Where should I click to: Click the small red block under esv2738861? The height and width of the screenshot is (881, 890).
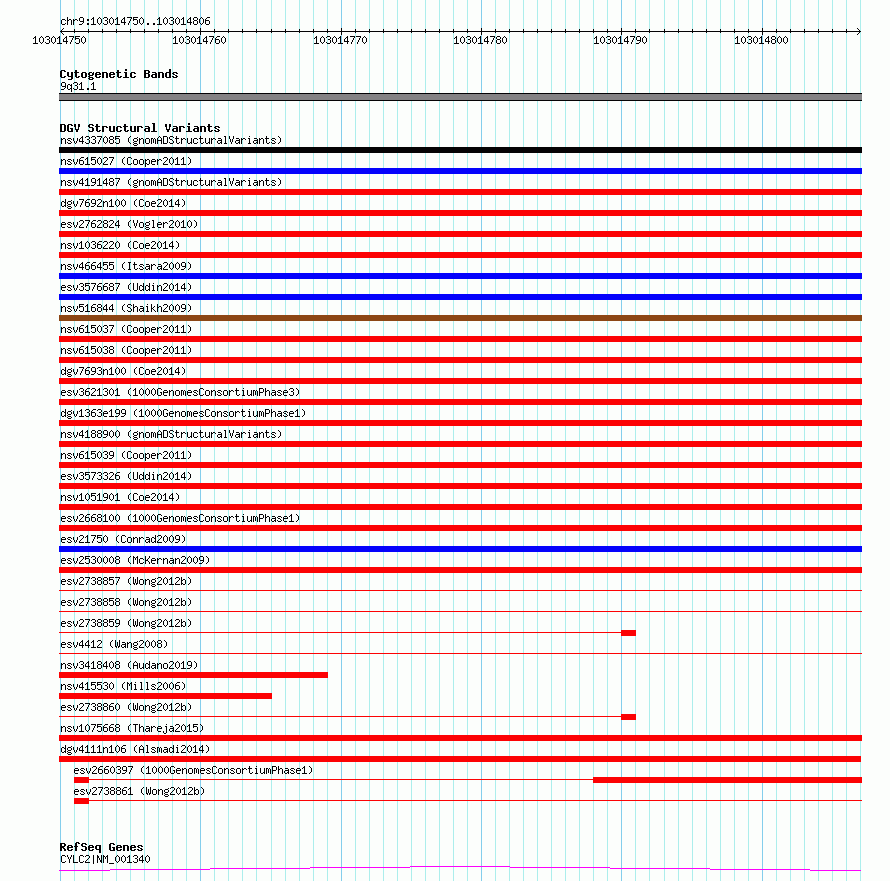click(81, 801)
